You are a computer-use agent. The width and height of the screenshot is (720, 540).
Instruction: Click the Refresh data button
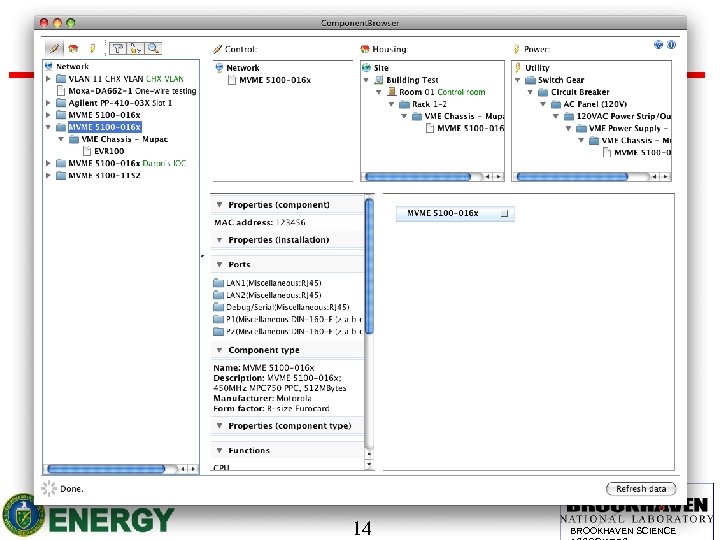pos(641,489)
